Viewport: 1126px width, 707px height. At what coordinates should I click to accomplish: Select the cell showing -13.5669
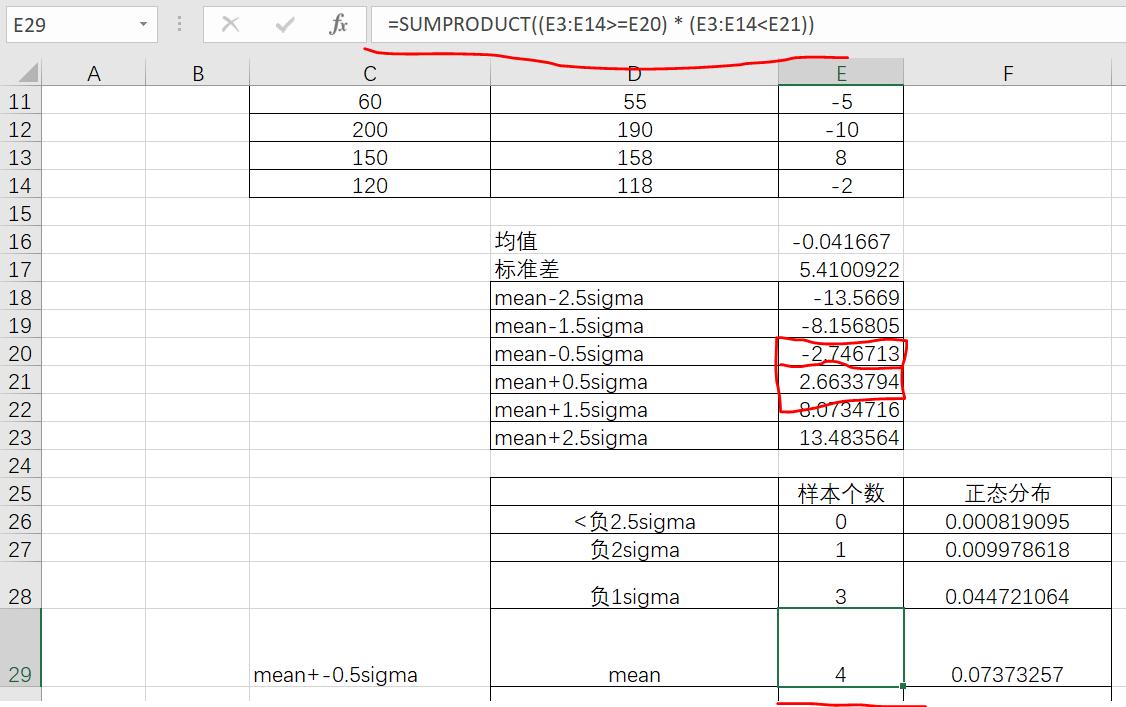(x=840, y=297)
